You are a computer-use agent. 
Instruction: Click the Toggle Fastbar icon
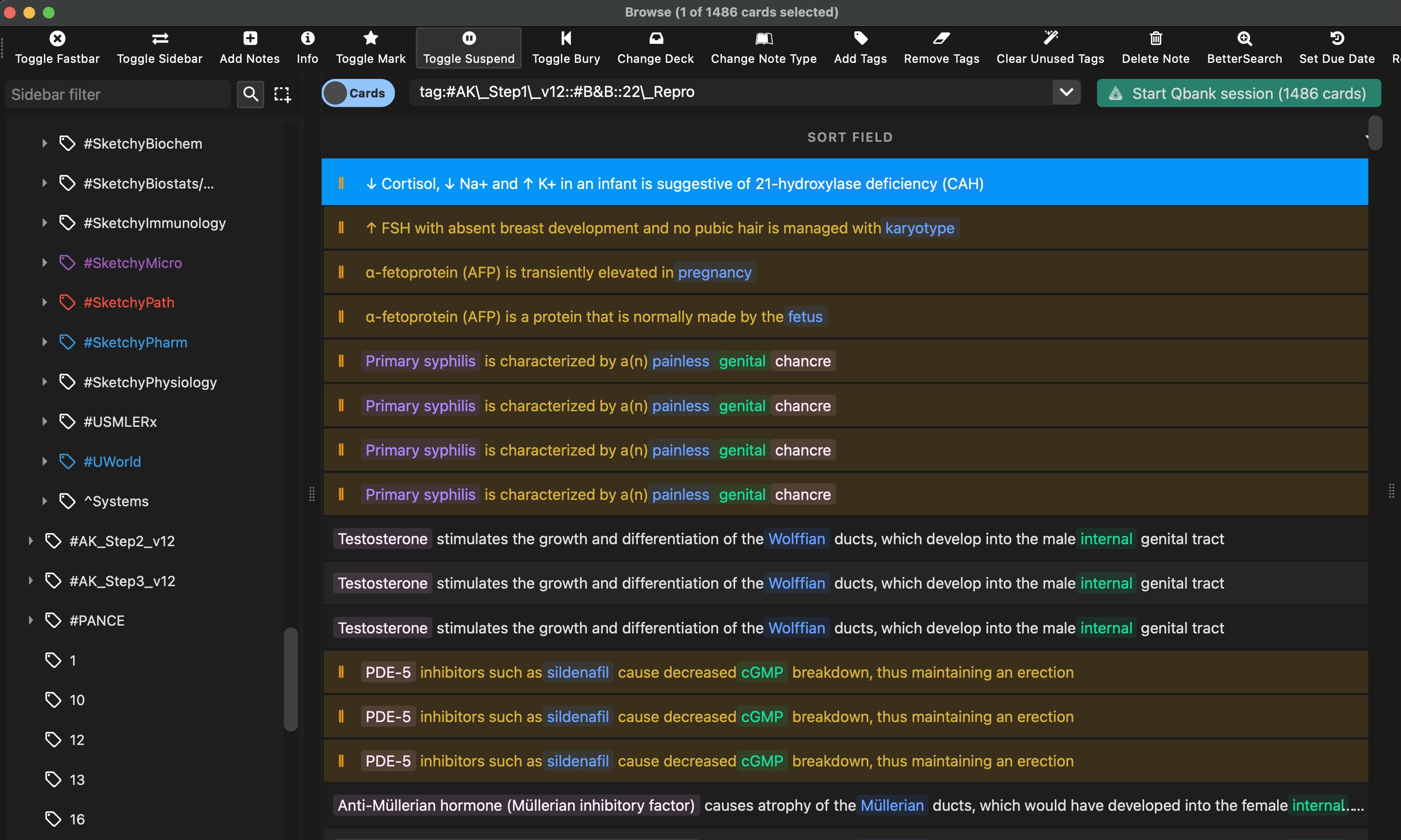pyautogui.click(x=57, y=38)
